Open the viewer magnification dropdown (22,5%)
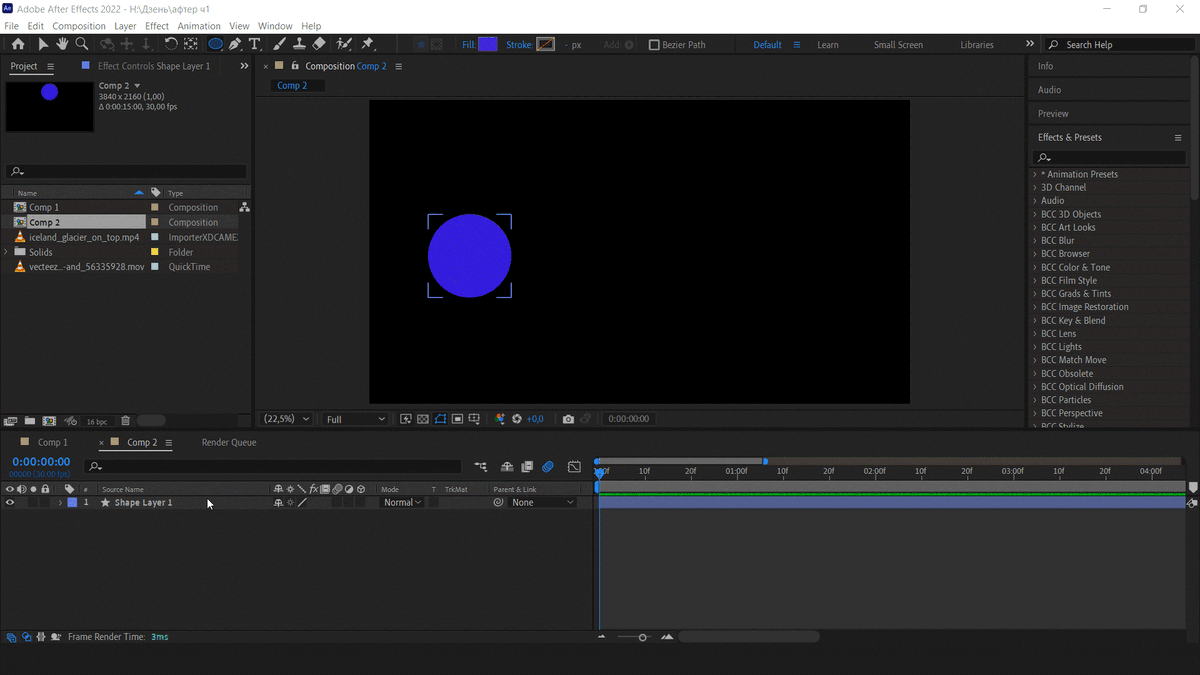1200x675 pixels. pyautogui.click(x=286, y=419)
